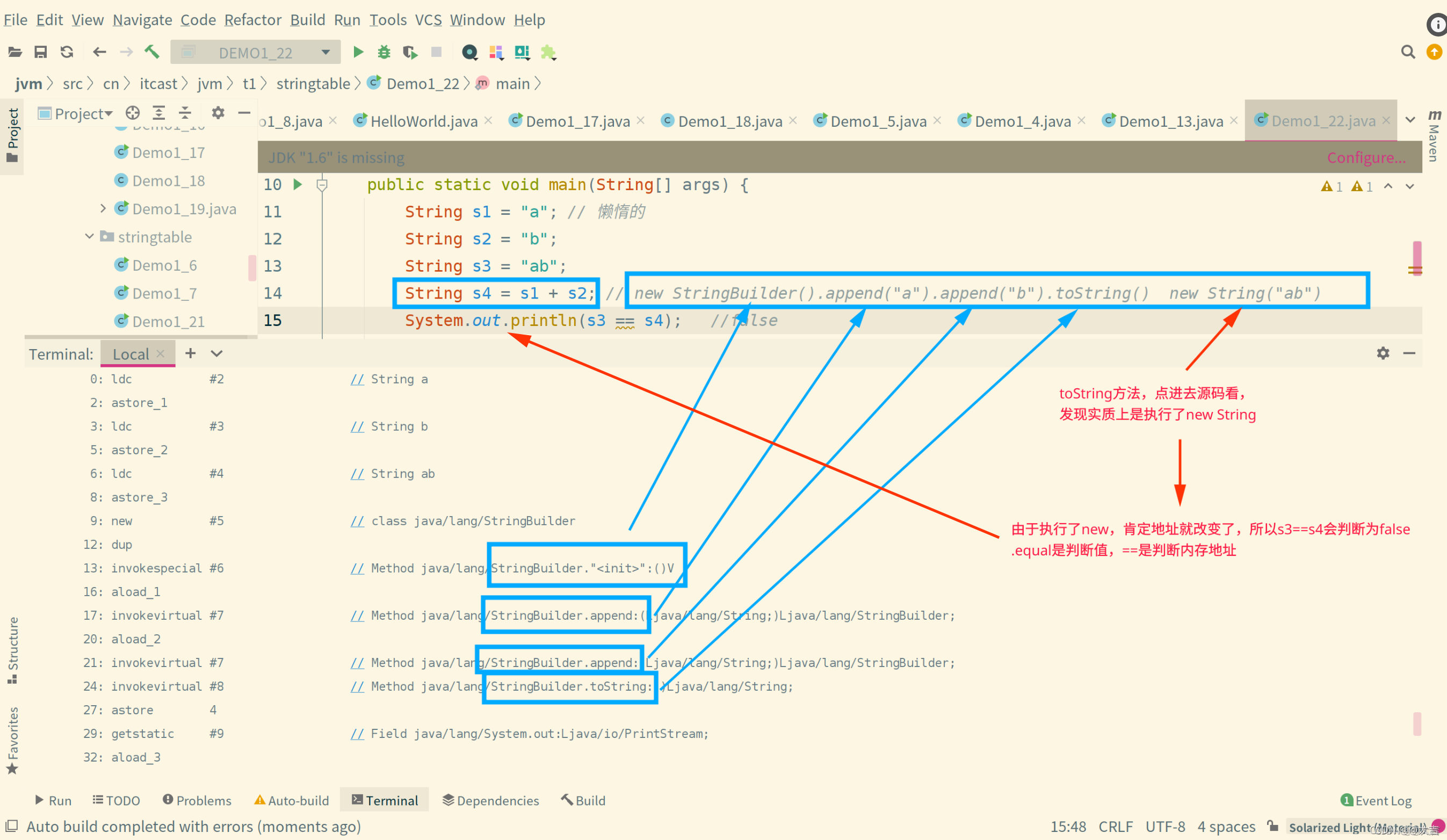Open Terminal settings gear icon
The image size is (1447, 840).
(1383, 353)
